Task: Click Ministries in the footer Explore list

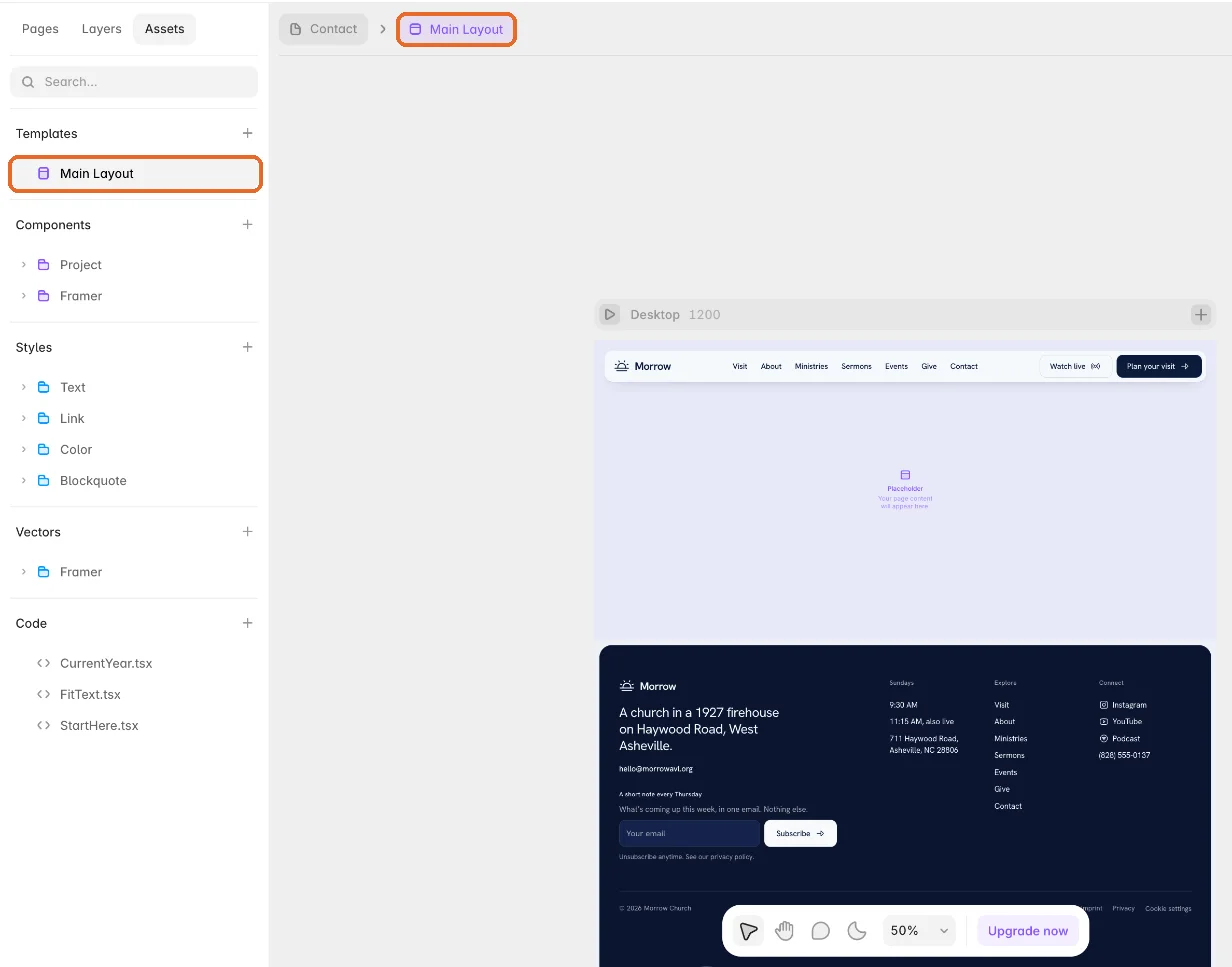Action: (x=1011, y=738)
